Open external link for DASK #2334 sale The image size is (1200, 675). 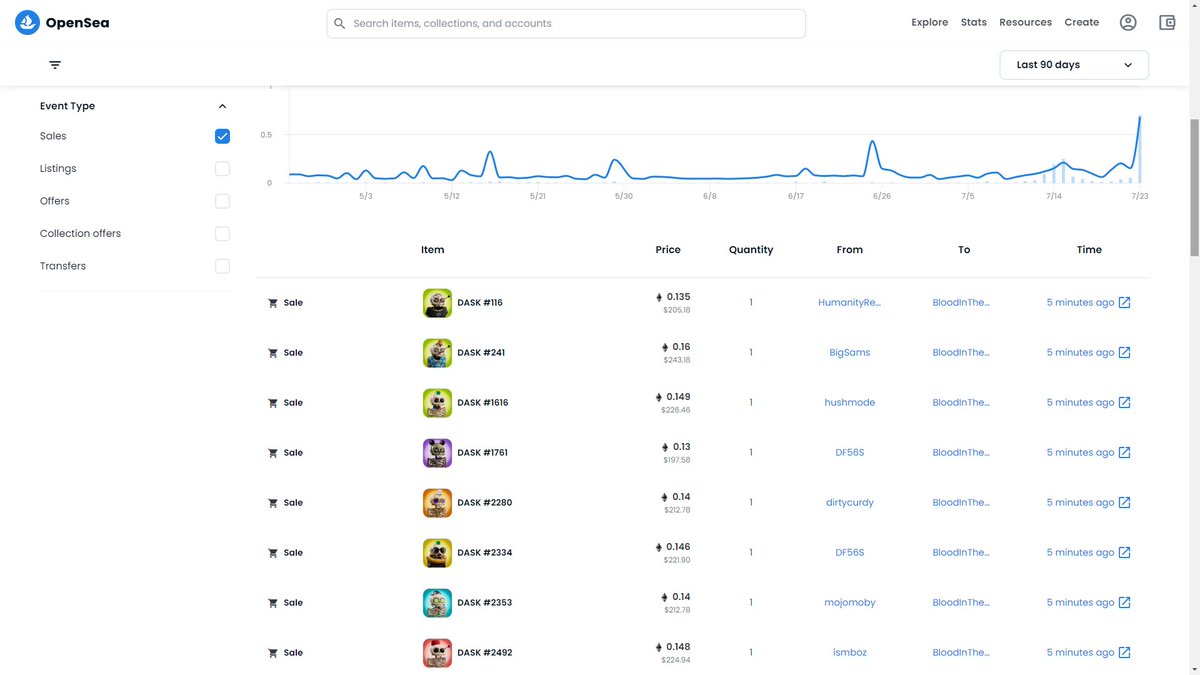point(1124,552)
